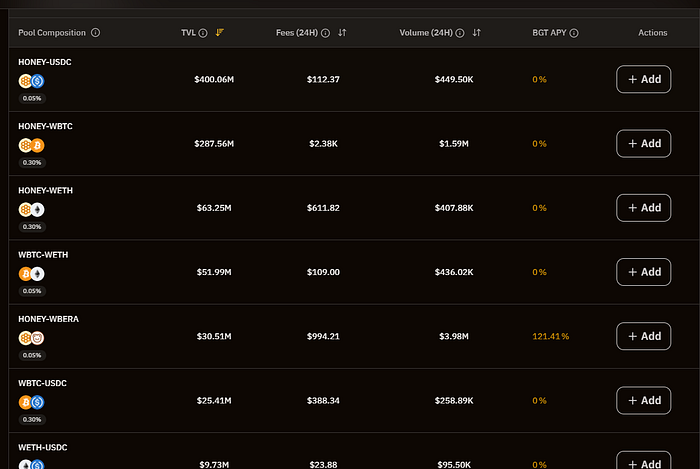Select the $3.98M volume value
The image size is (700, 469).
[x=454, y=336]
